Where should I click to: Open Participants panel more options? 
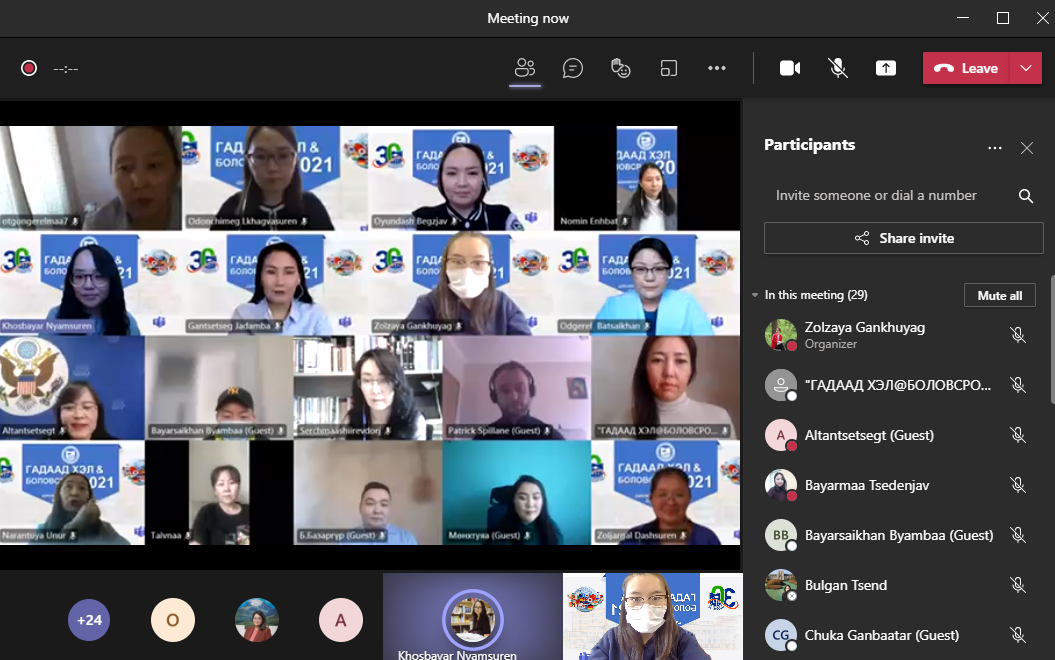[x=994, y=148]
